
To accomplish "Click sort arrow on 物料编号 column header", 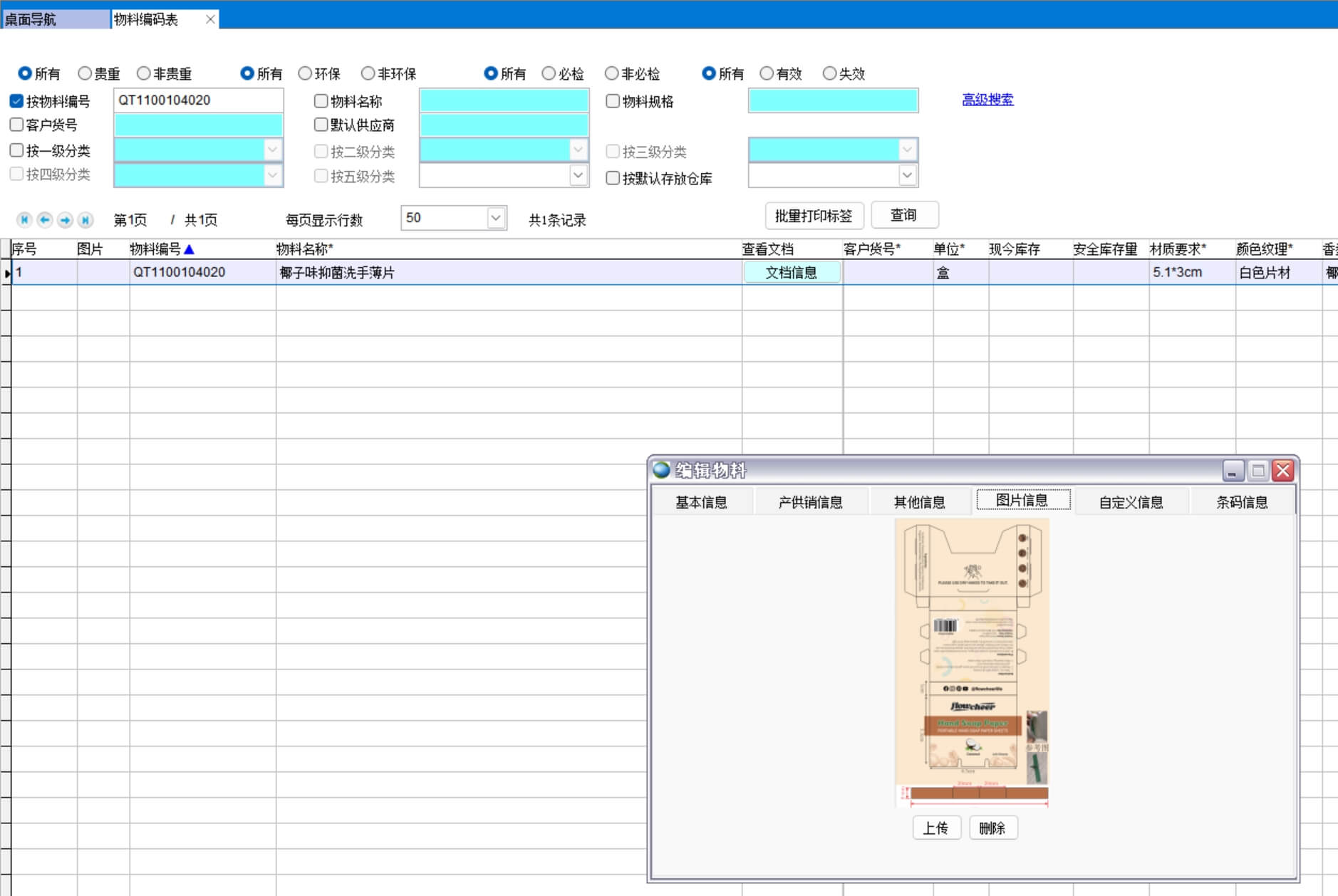I will tap(190, 249).
